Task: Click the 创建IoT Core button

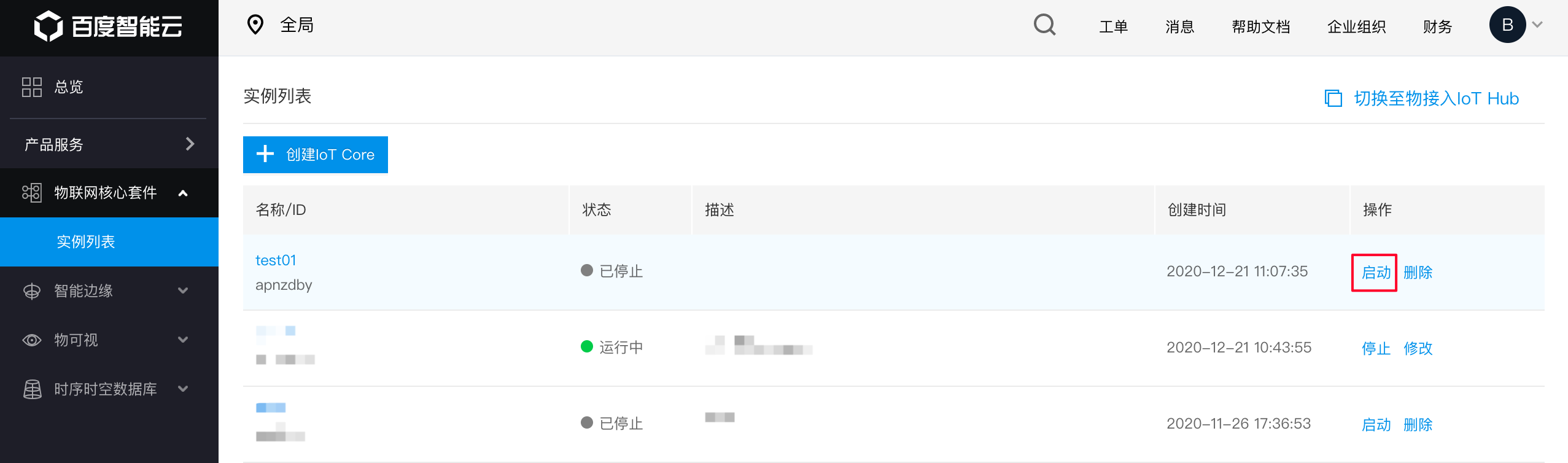Action: click(316, 155)
